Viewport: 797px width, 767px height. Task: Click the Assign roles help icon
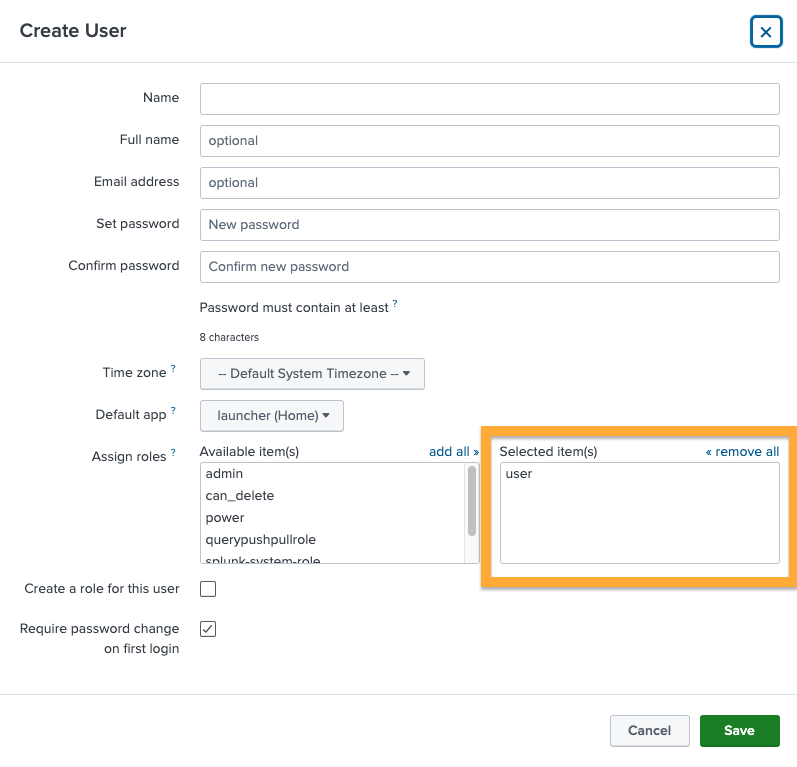(x=173, y=453)
